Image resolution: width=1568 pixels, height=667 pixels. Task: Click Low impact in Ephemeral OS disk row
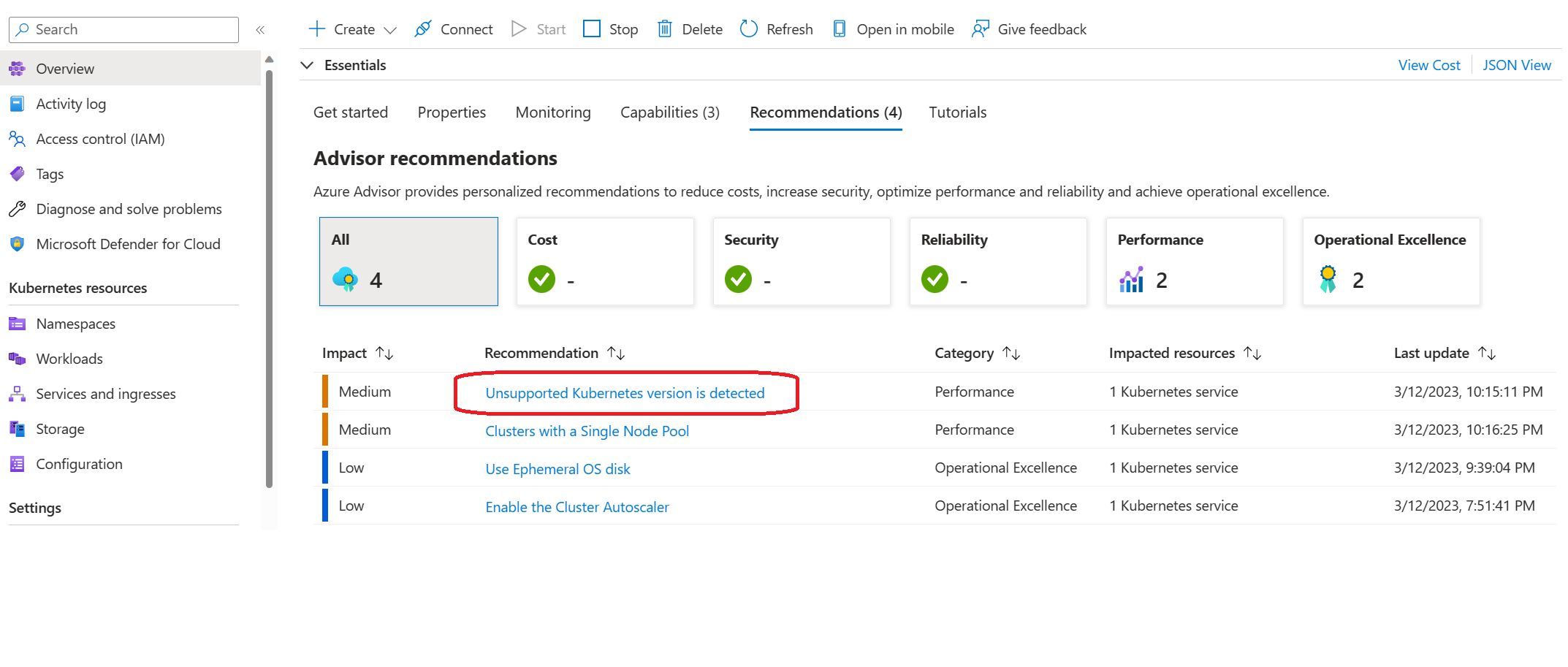[351, 468]
